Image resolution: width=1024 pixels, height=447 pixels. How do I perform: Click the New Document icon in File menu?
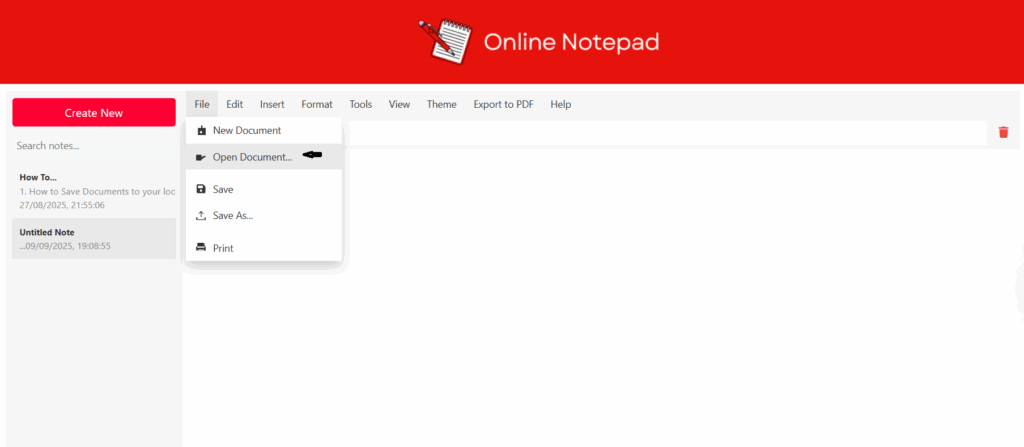[x=201, y=130]
